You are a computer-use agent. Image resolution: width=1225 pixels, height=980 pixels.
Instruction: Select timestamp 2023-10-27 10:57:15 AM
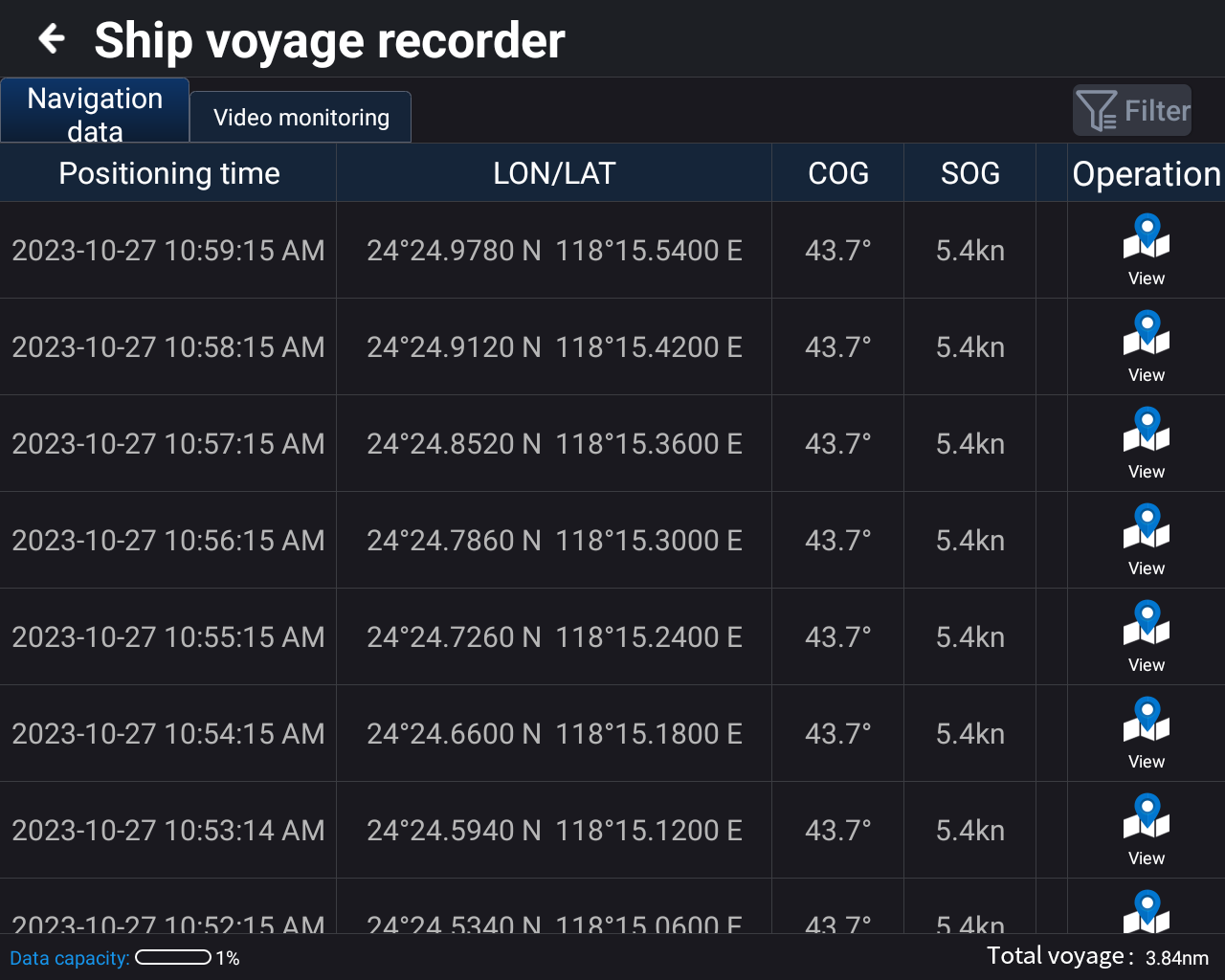pyautogui.click(x=168, y=444)
